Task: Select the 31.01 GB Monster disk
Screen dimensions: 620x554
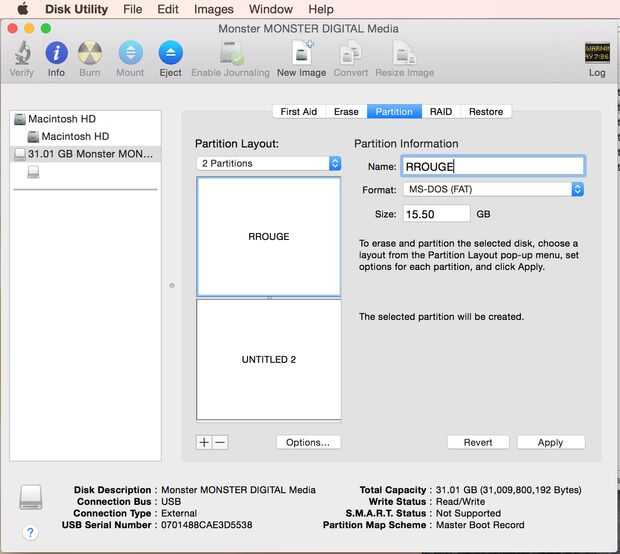Action: tap(85, 154)
